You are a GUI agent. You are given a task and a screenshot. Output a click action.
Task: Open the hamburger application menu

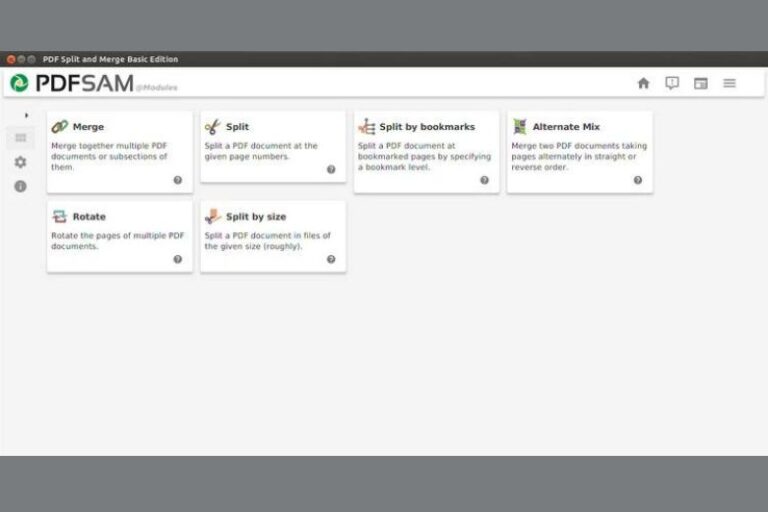(730, 83)
